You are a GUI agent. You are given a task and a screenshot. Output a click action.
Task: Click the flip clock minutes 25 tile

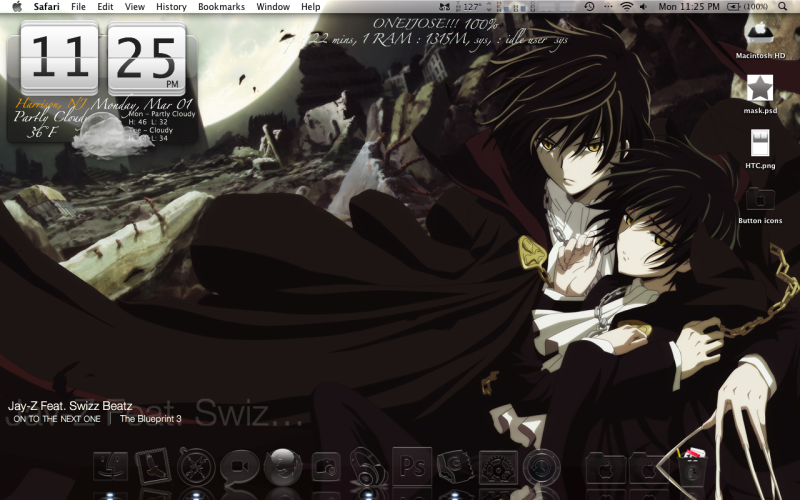click(146, 58)
